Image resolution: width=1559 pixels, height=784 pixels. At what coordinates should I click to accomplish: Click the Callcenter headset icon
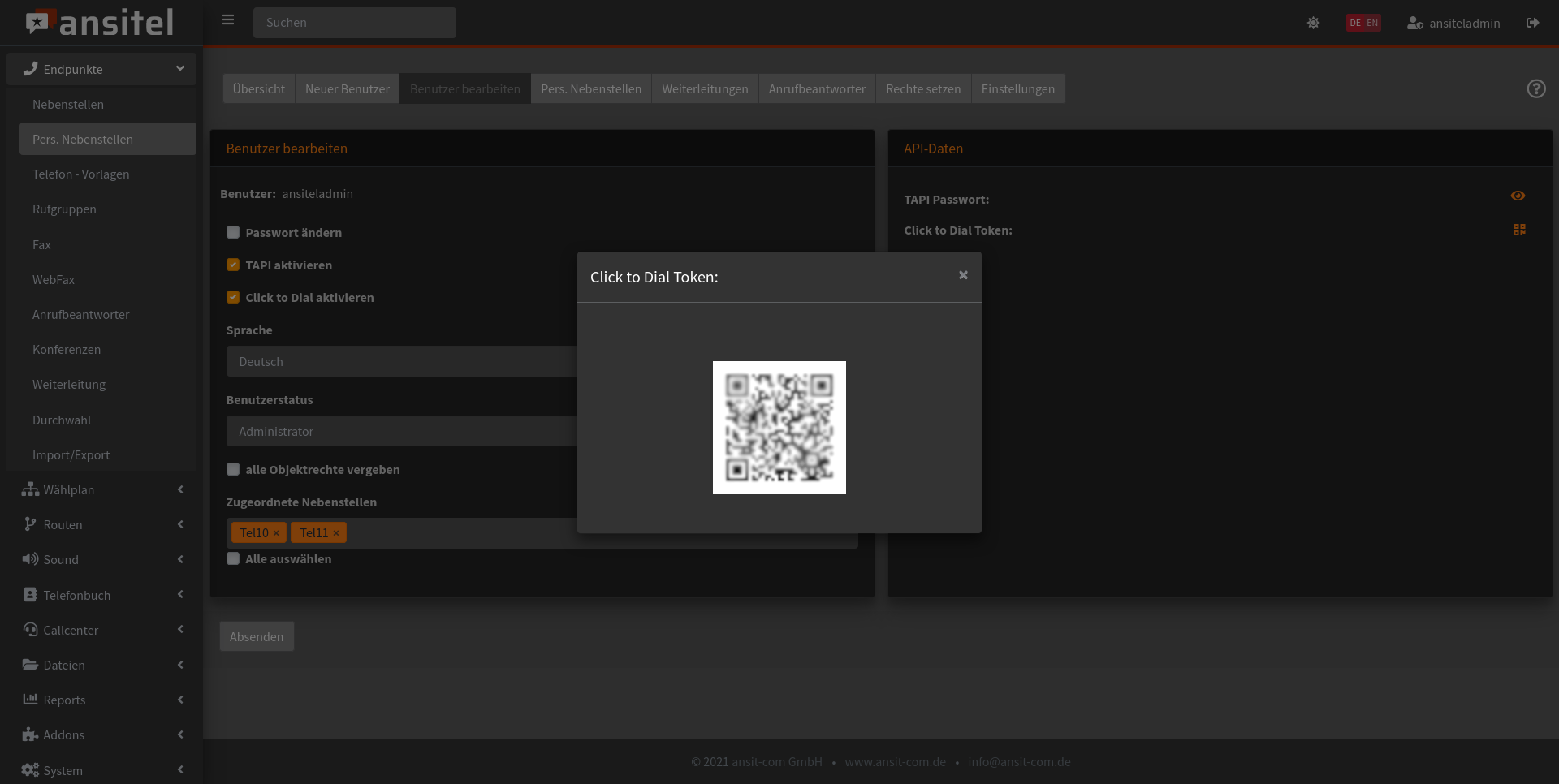[x=30, y=630]
